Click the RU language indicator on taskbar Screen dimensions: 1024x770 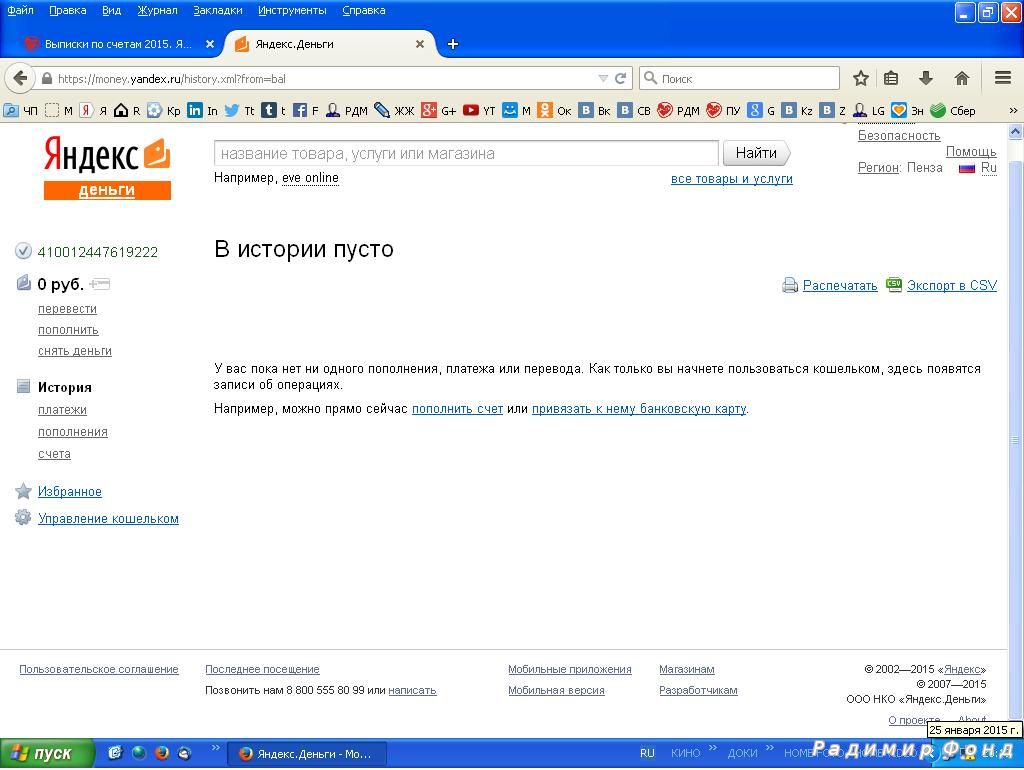pyautogui.click(x=647, y=754)
